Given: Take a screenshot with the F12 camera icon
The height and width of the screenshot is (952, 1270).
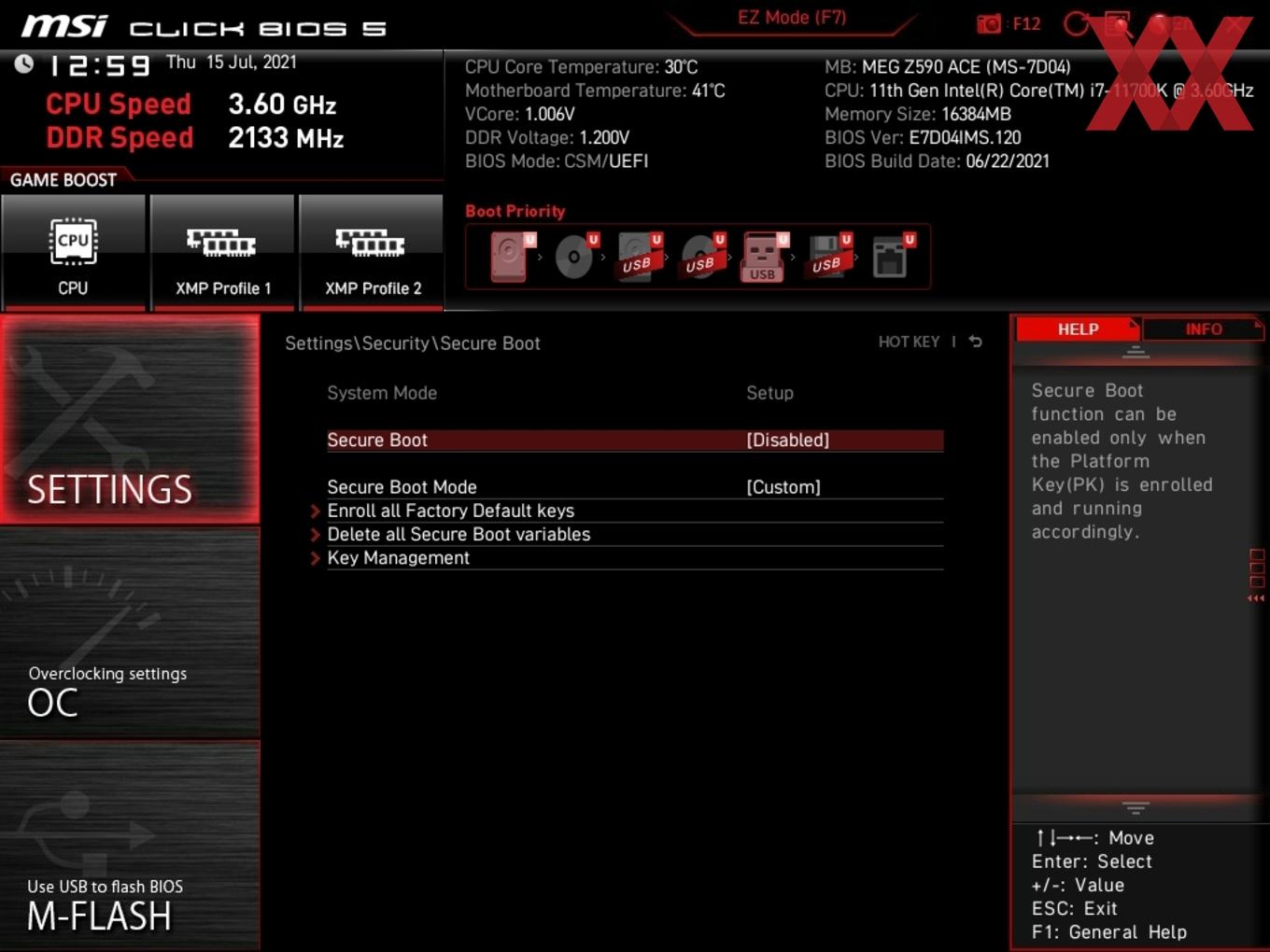Looking at the screenshot, I should pyautogui.click(x=989, y=24).
